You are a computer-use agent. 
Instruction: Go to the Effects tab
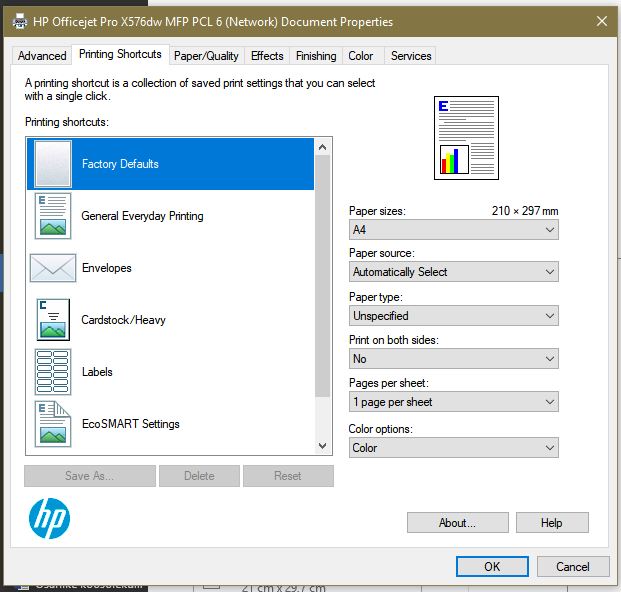click(267, 56)
